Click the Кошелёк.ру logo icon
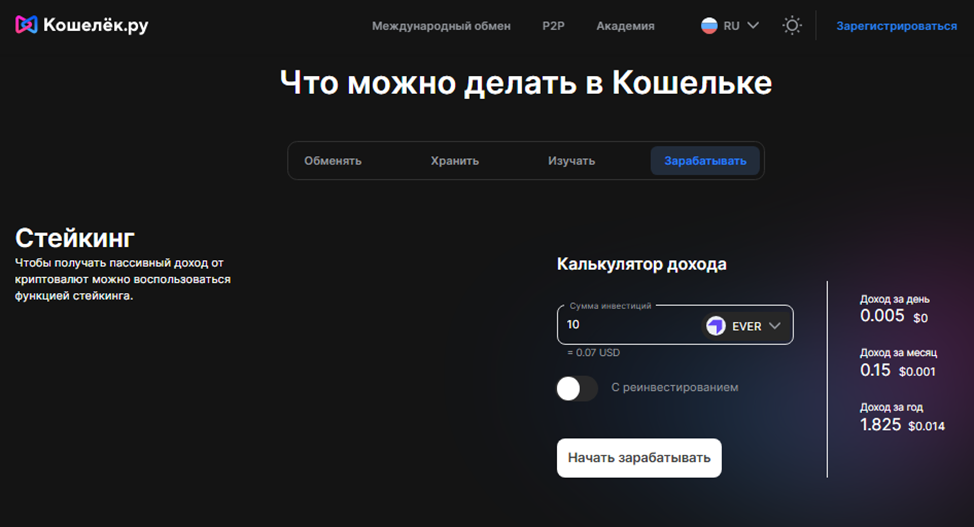The width and height of the screenshot is (974, 527). pyautogui.click(x=26, y=25)
